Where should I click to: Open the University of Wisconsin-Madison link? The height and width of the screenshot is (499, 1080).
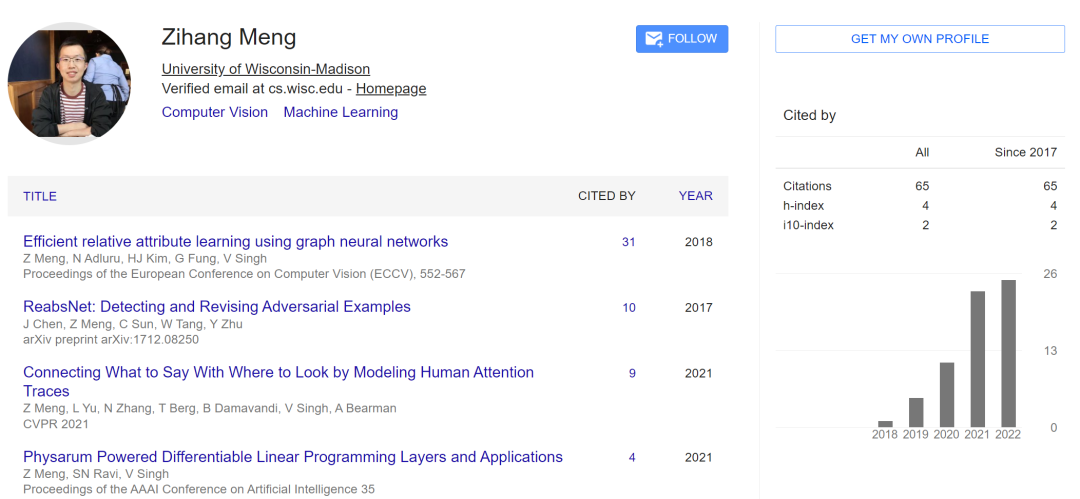(x=266, y=69)
